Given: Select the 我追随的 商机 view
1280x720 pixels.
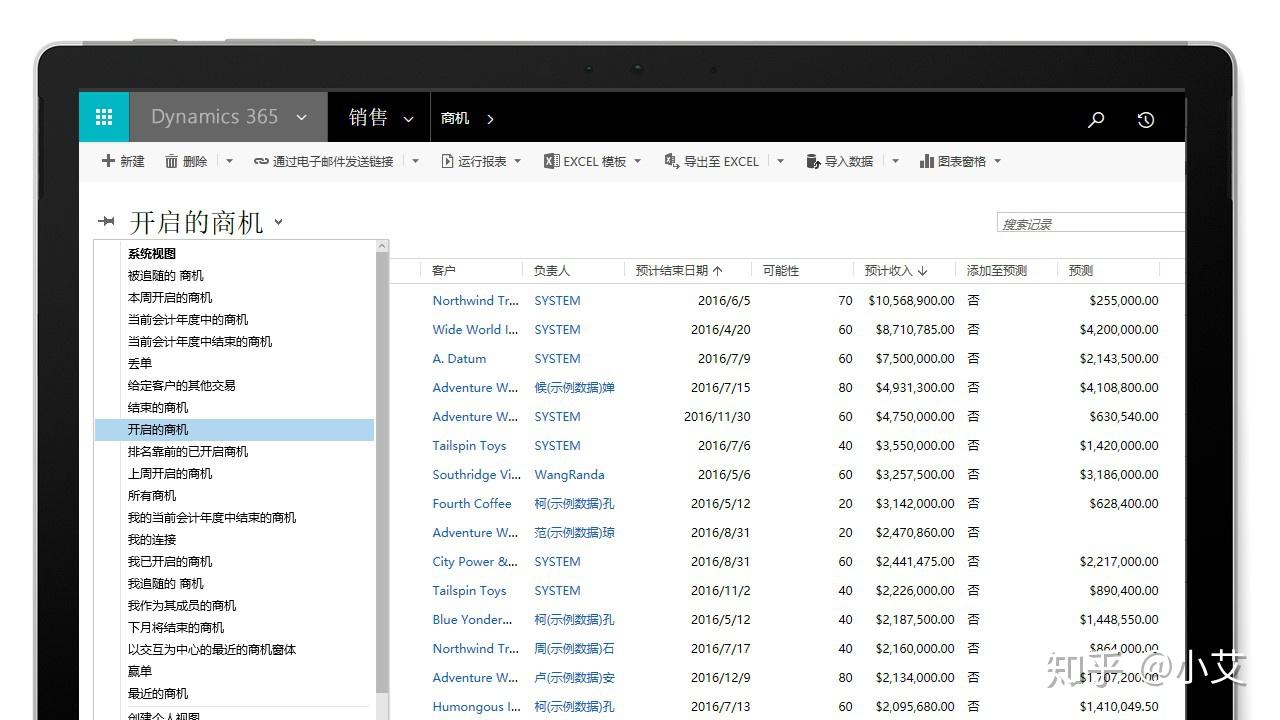Looking at the screenshot, I should point(166,583).
